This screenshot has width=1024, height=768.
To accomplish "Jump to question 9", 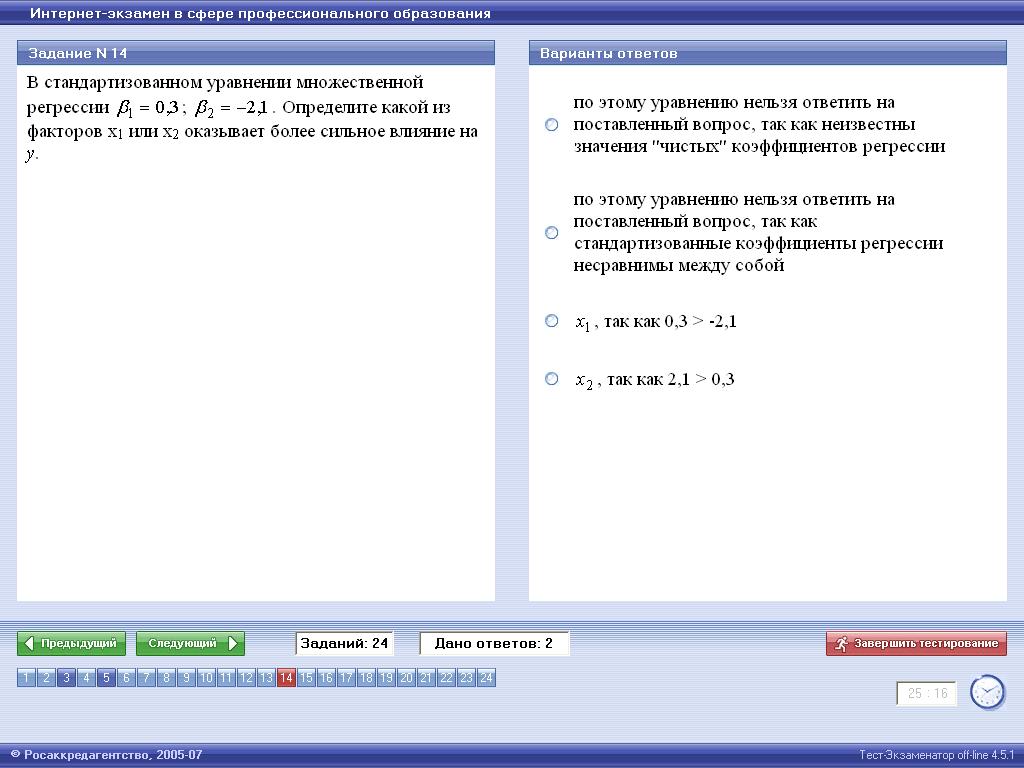I will click(186, 678).
